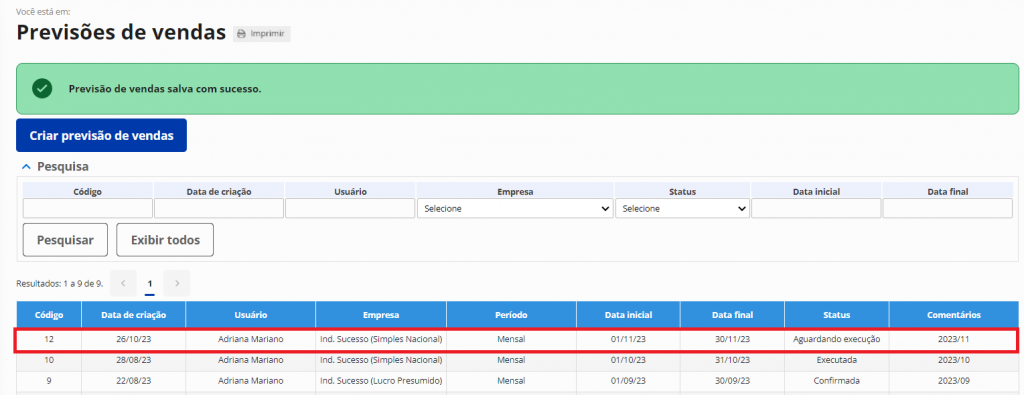Click the green success checkmark icon
The image size is (1024, 395).
tap(42, 88)
